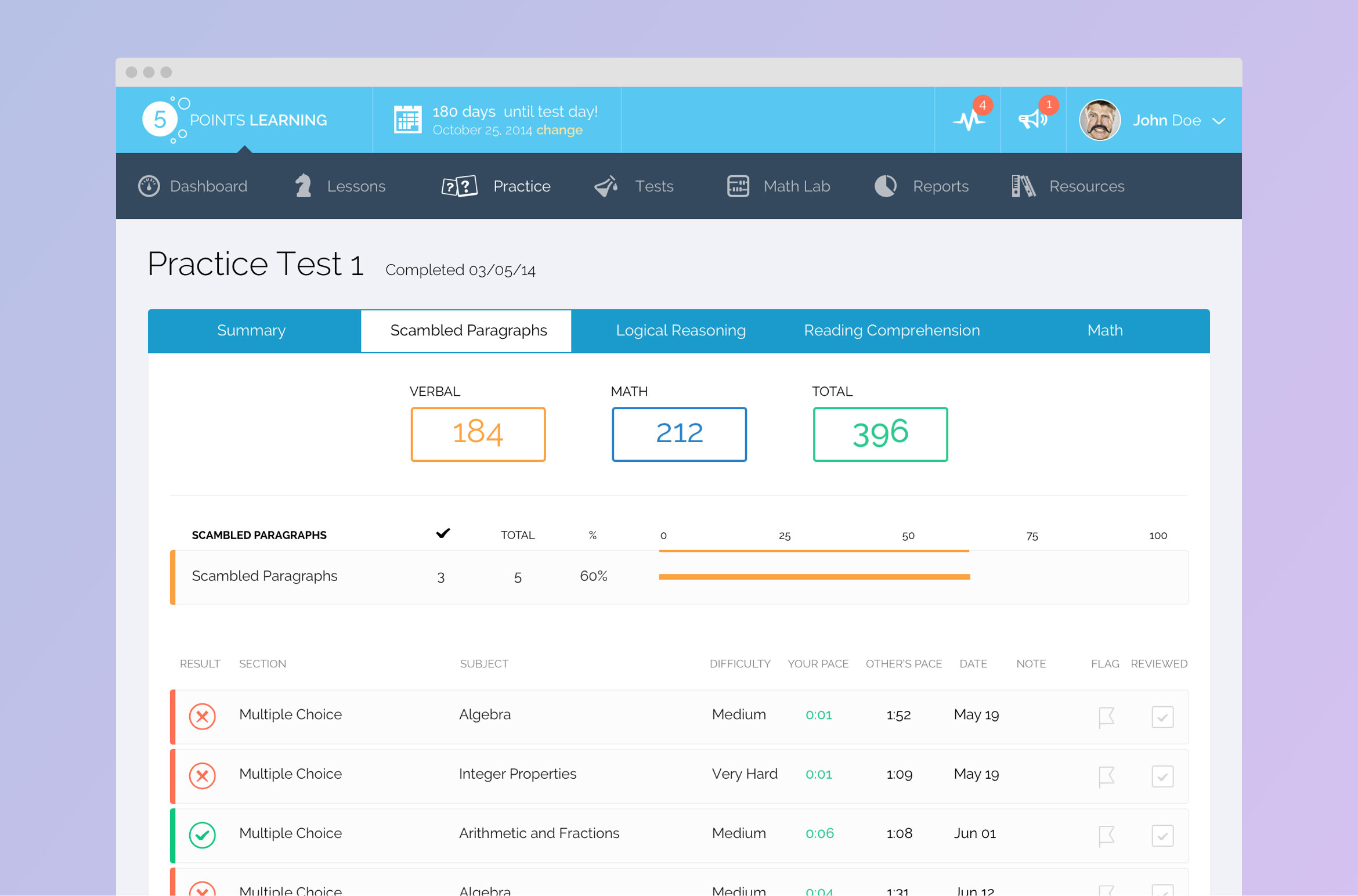This screenshot has width=1358, height=896.
Task: Open the megaphone announcements icon
Action: click(1032, 120)
